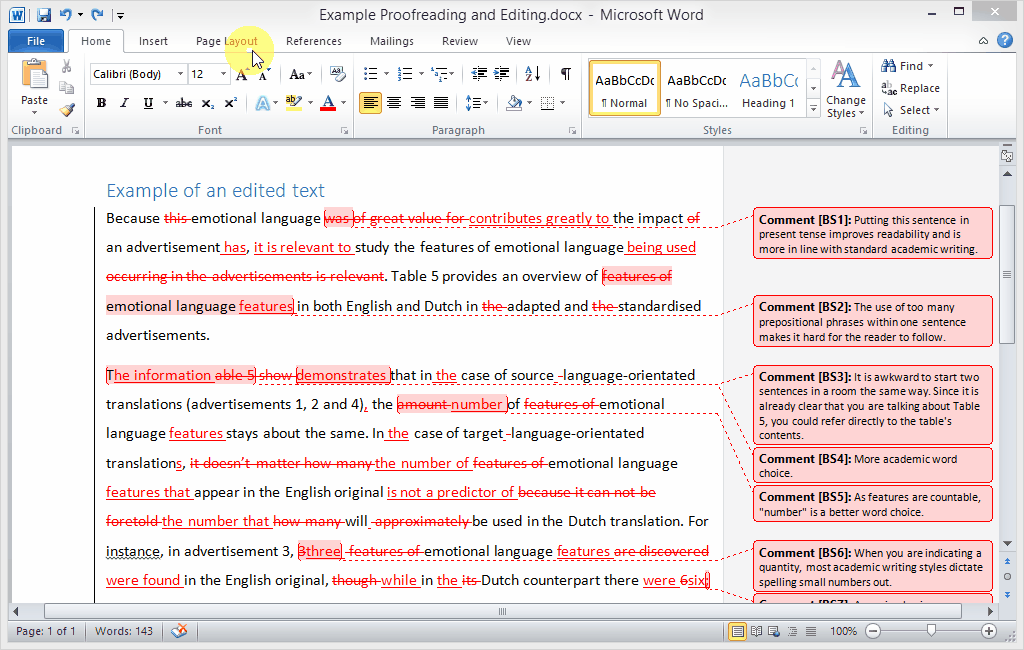The image size is (1024, 650).
Task: Switch to the Review tab
Action: [460, 41]
